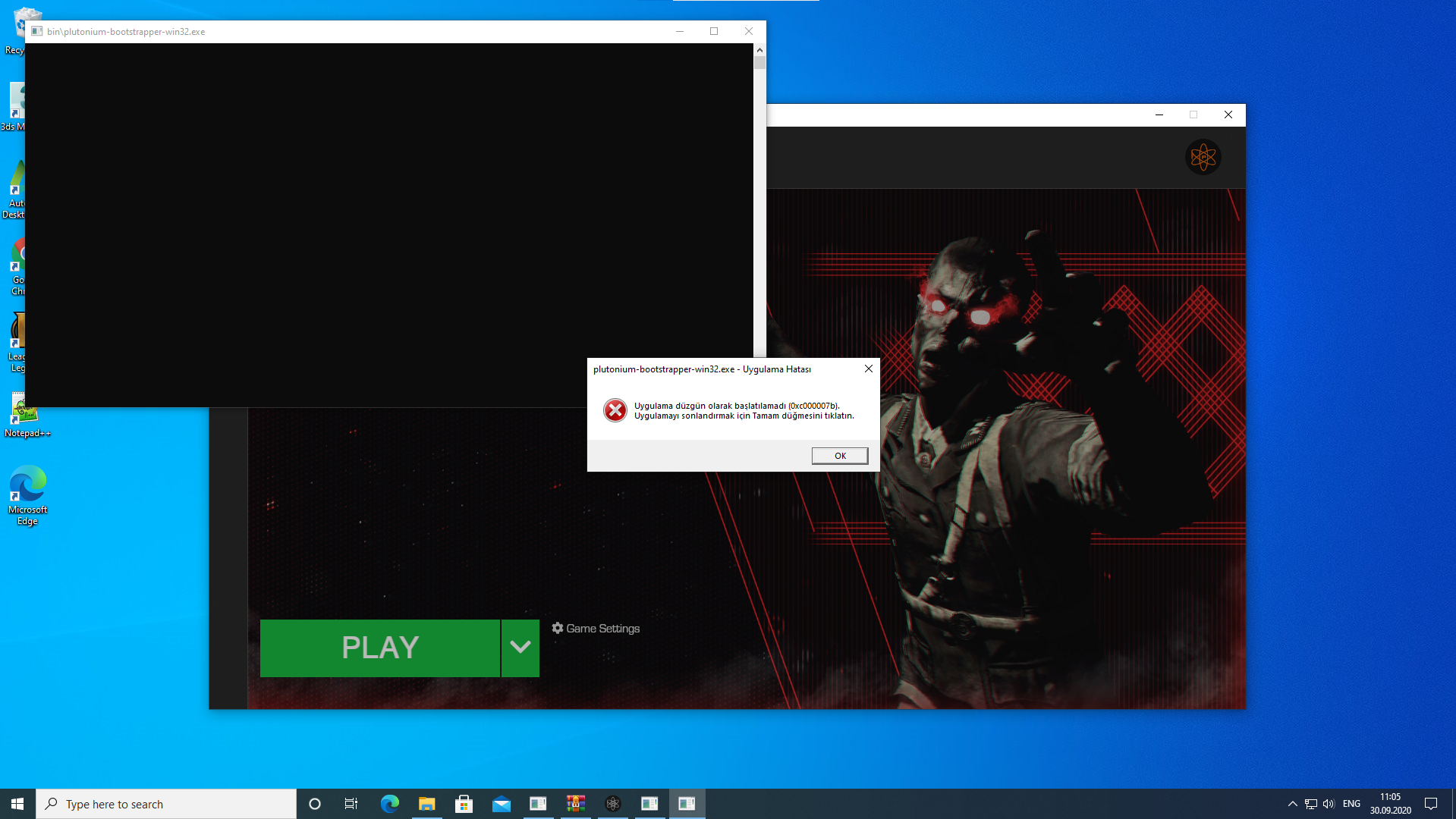The image size is (1456, 819).
Task: Open the Mail app from the taskbar
Action: coord(501,804)
